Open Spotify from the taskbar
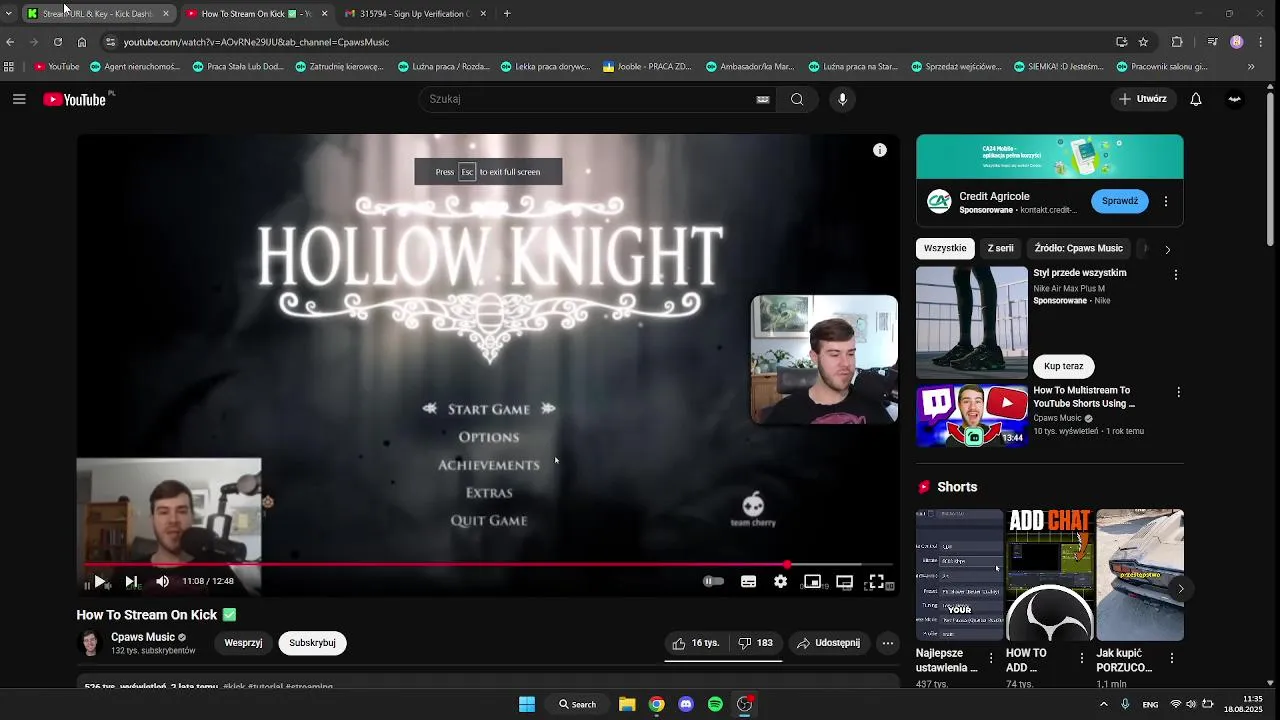The width and height of the screenshot is (1280, 720). coord(715,704)
